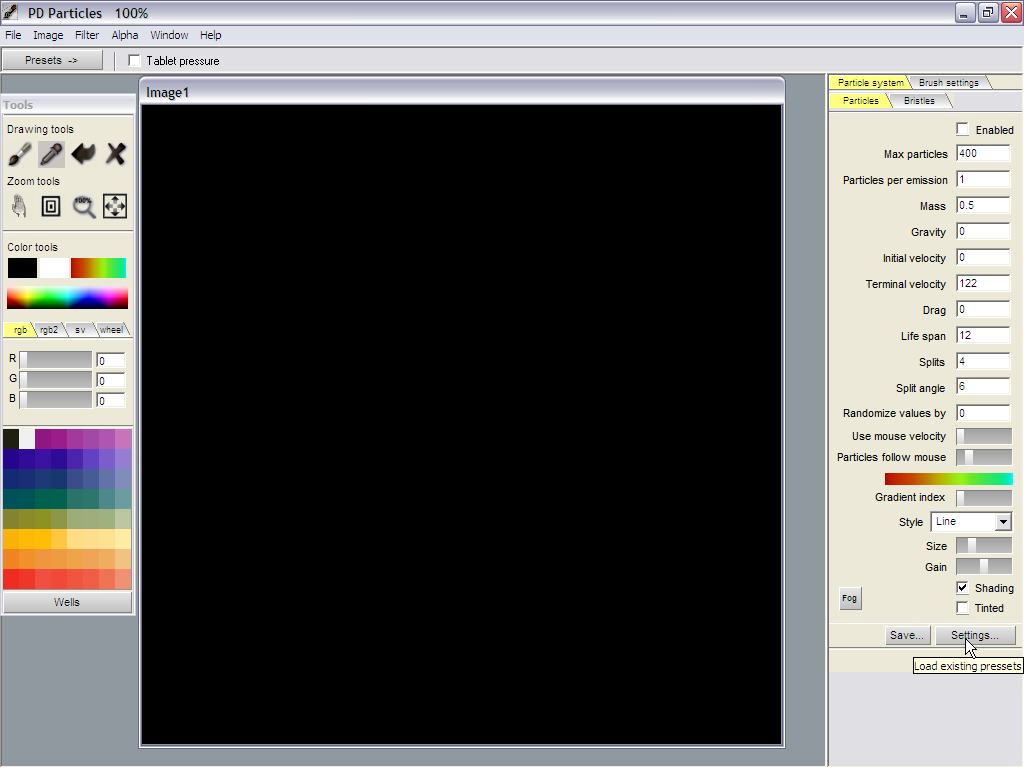The width and height of the screenshot is (1024, 768).
Task: Click the Max particles input field
Action: [x=982, y=154]
